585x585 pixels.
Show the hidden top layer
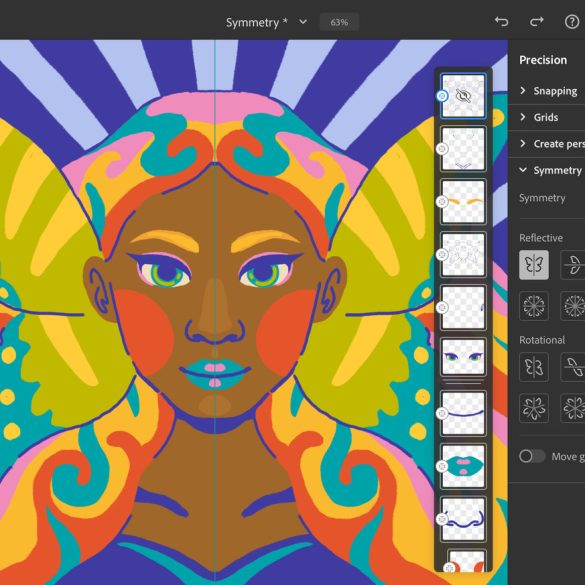(463, 96)
